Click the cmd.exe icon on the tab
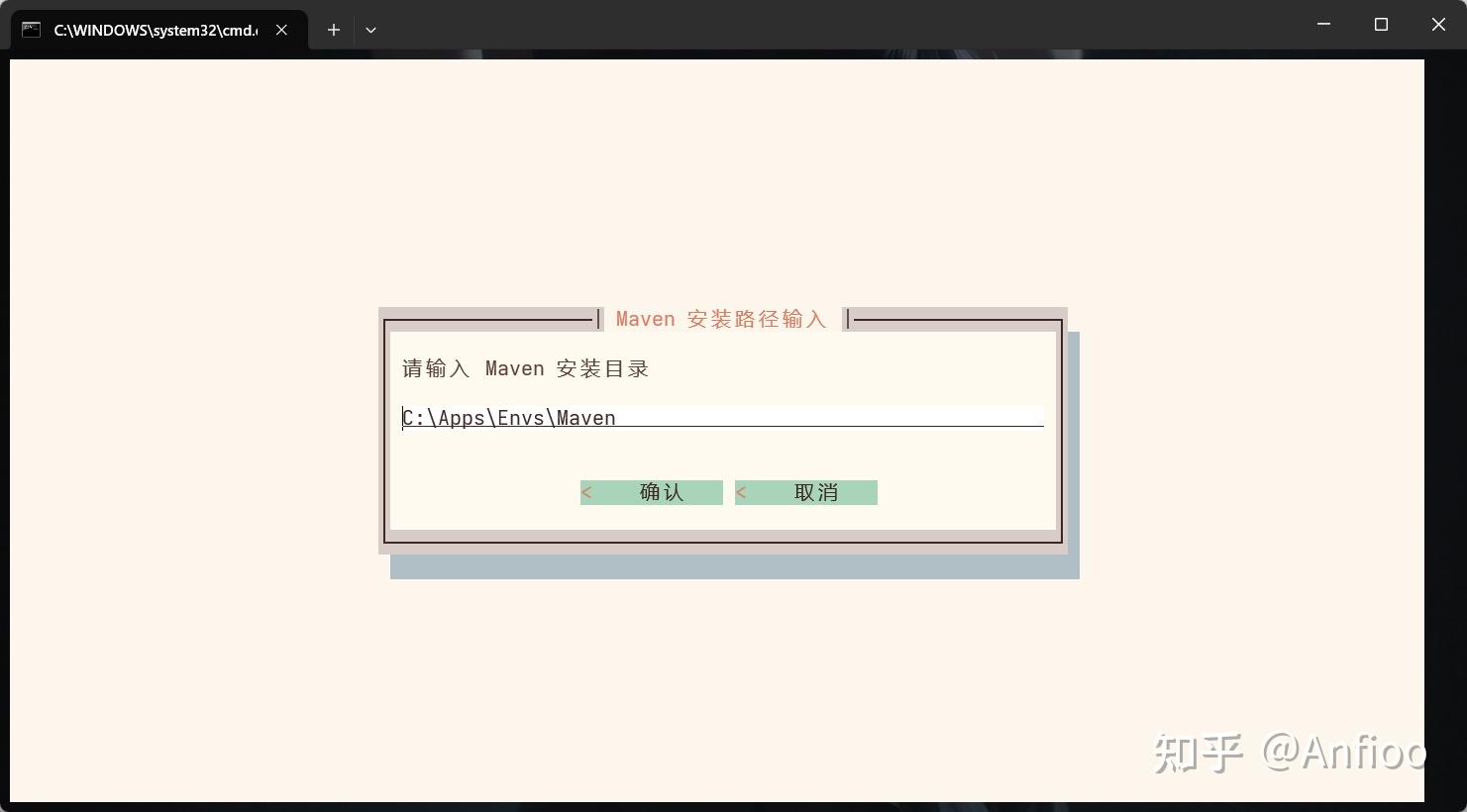 (29, 30)
